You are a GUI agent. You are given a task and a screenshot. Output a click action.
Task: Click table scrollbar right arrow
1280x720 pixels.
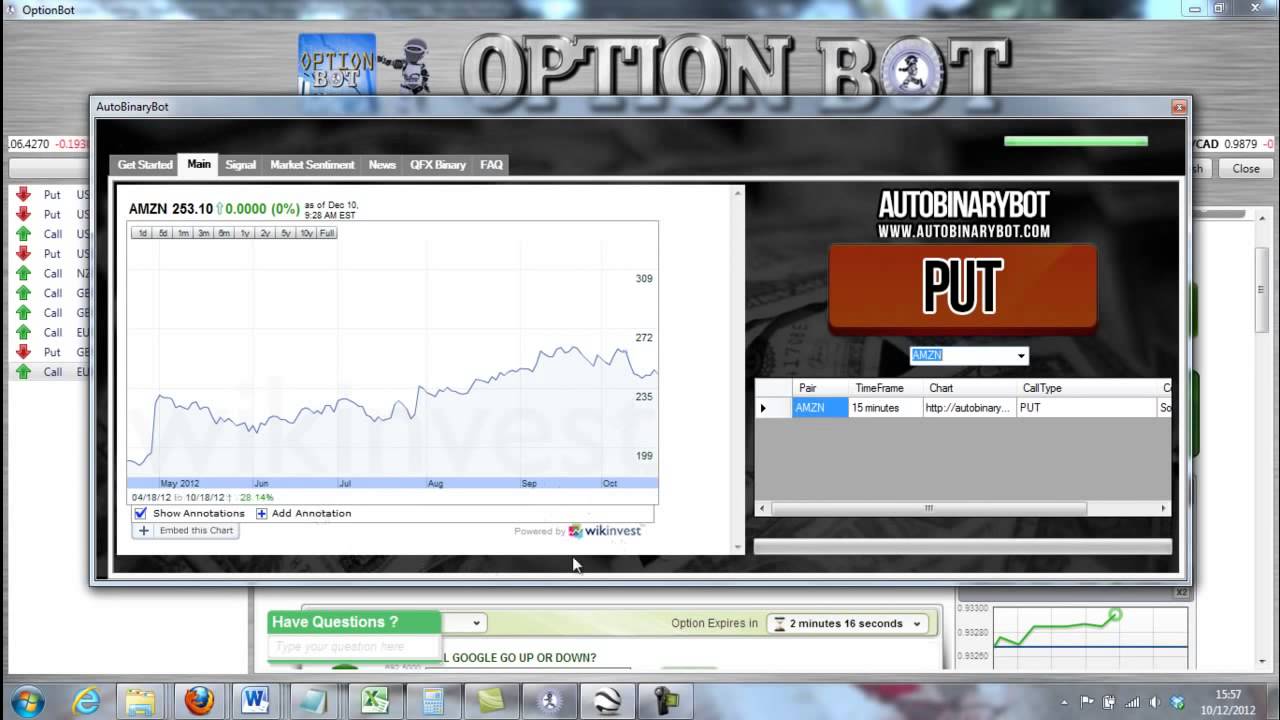1163,509
